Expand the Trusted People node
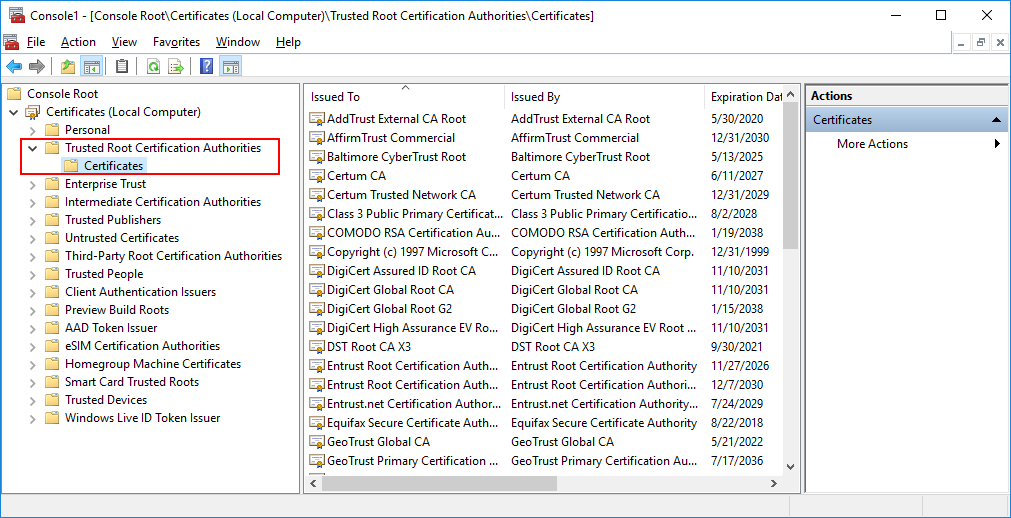 (33, 274)
